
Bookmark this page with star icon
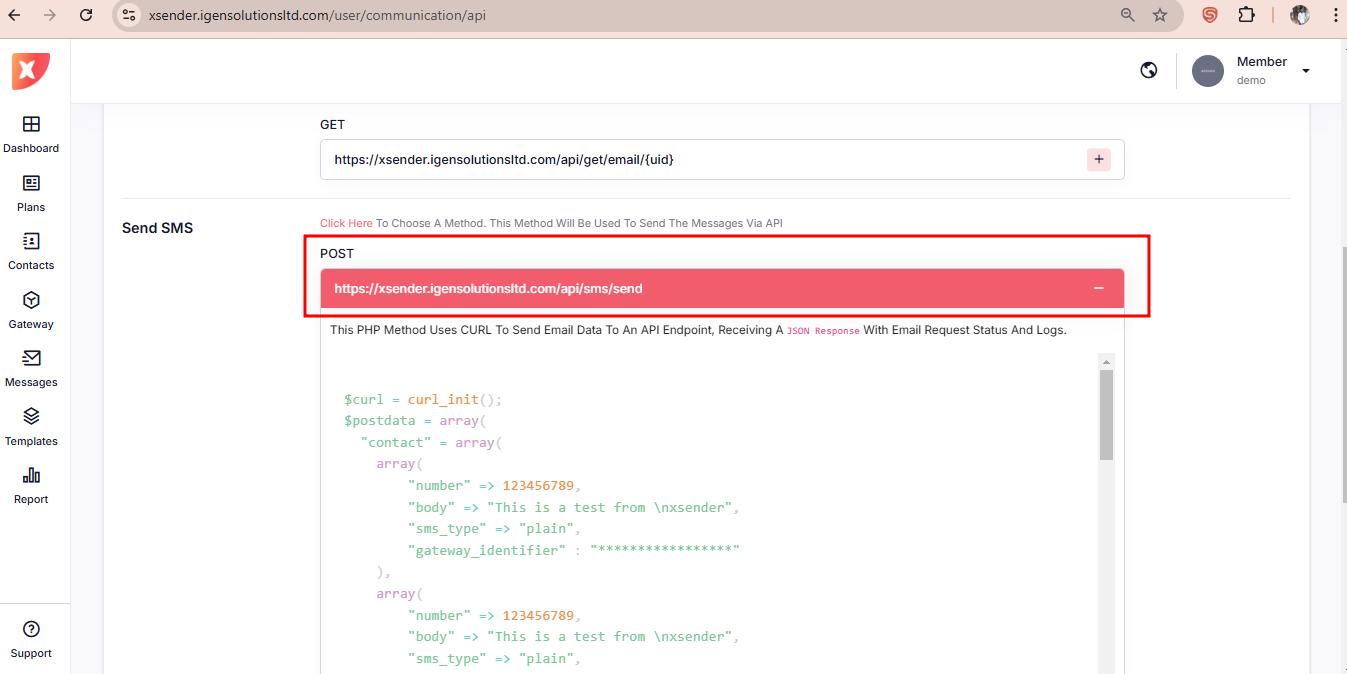point(1160,15)
